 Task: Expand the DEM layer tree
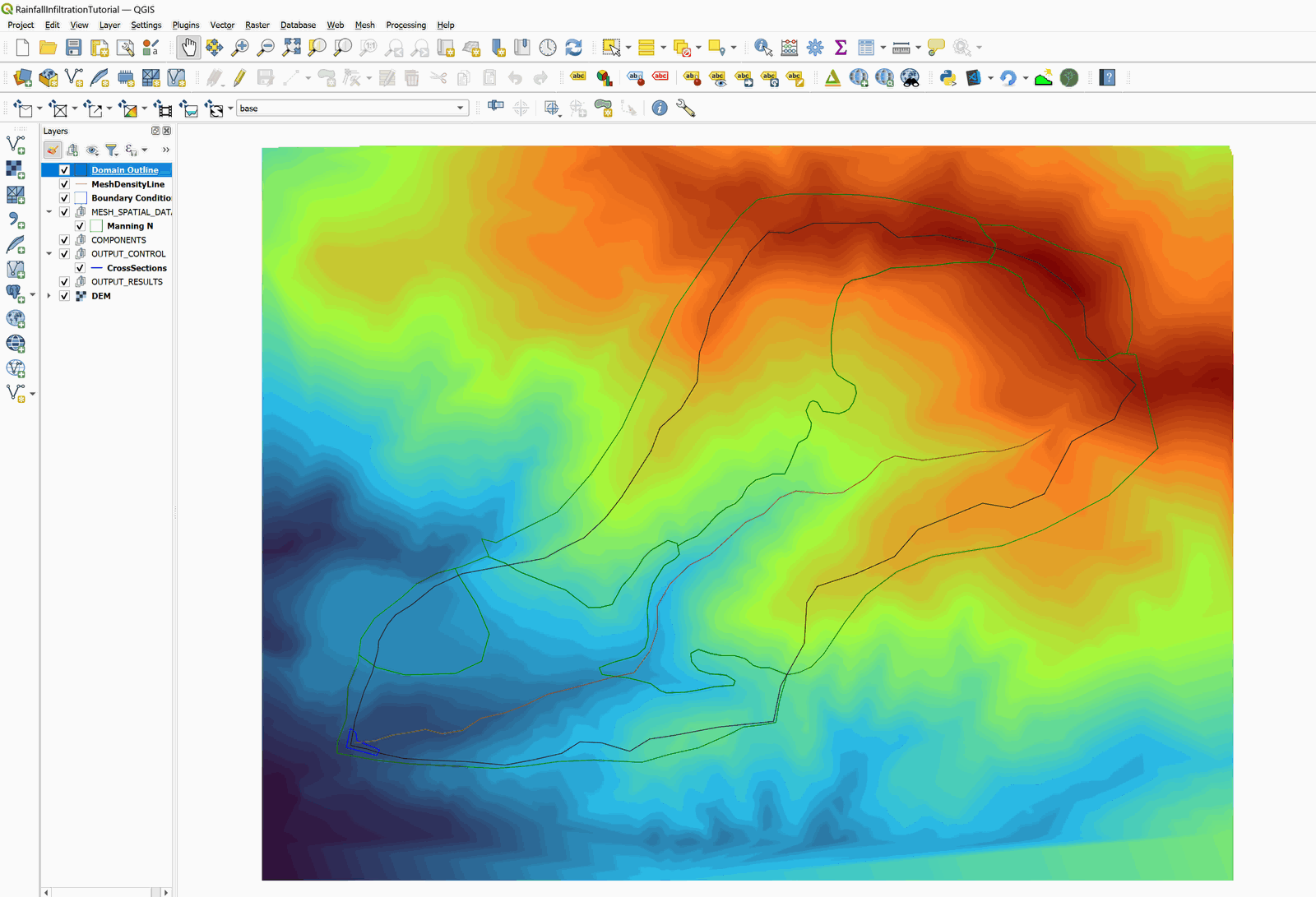tap(49, 296)
